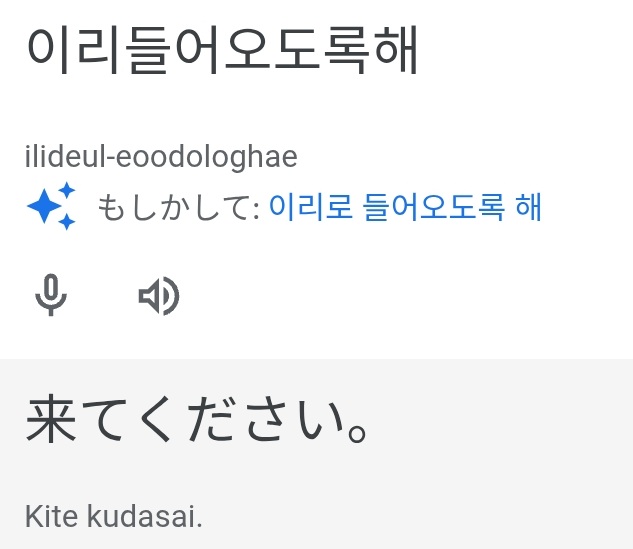
Task: Play source text with the speaker icon
Action: (158, 296)
